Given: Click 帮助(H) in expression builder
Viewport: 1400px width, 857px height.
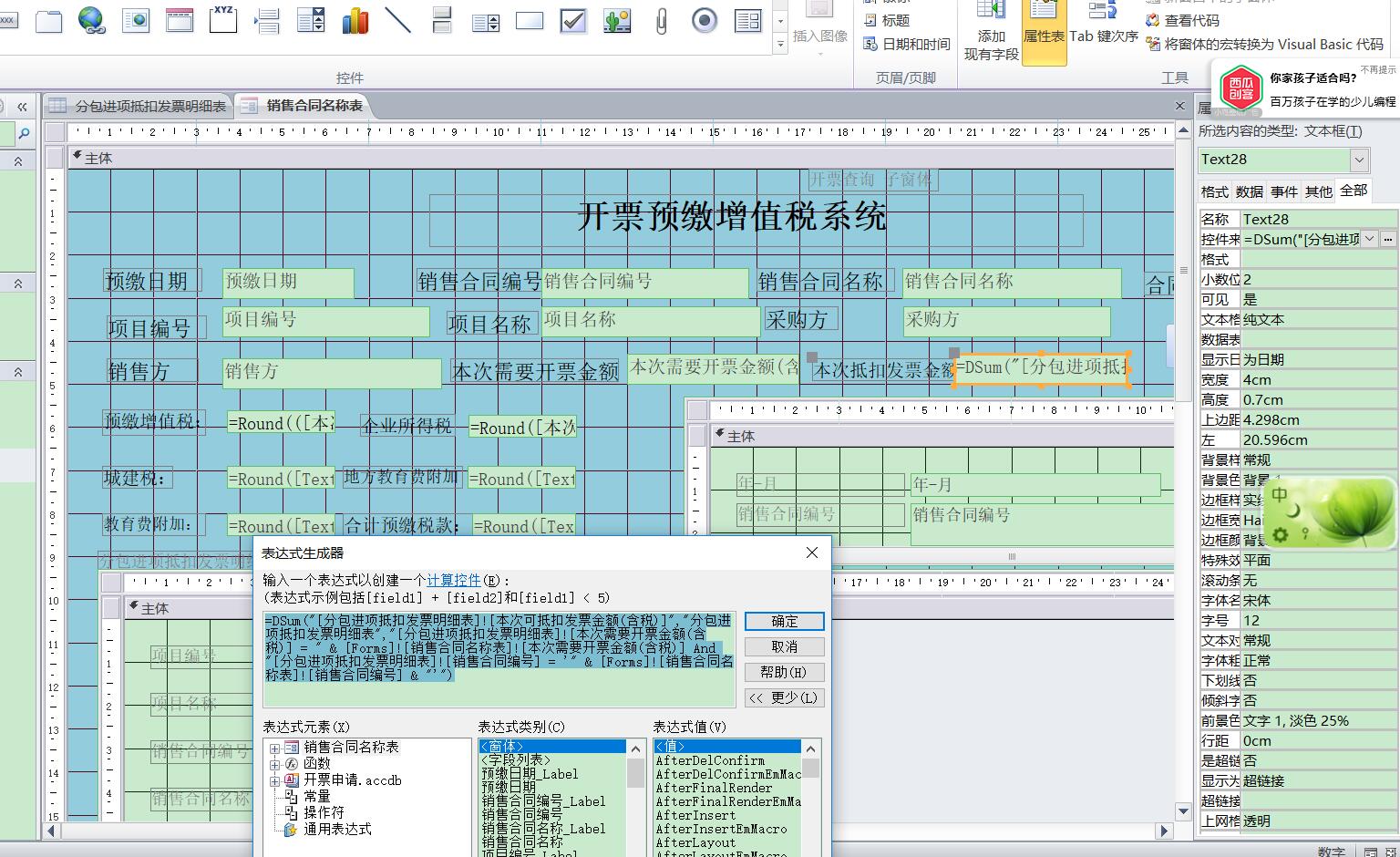Looking at the screenshot, I should (784, 672).
